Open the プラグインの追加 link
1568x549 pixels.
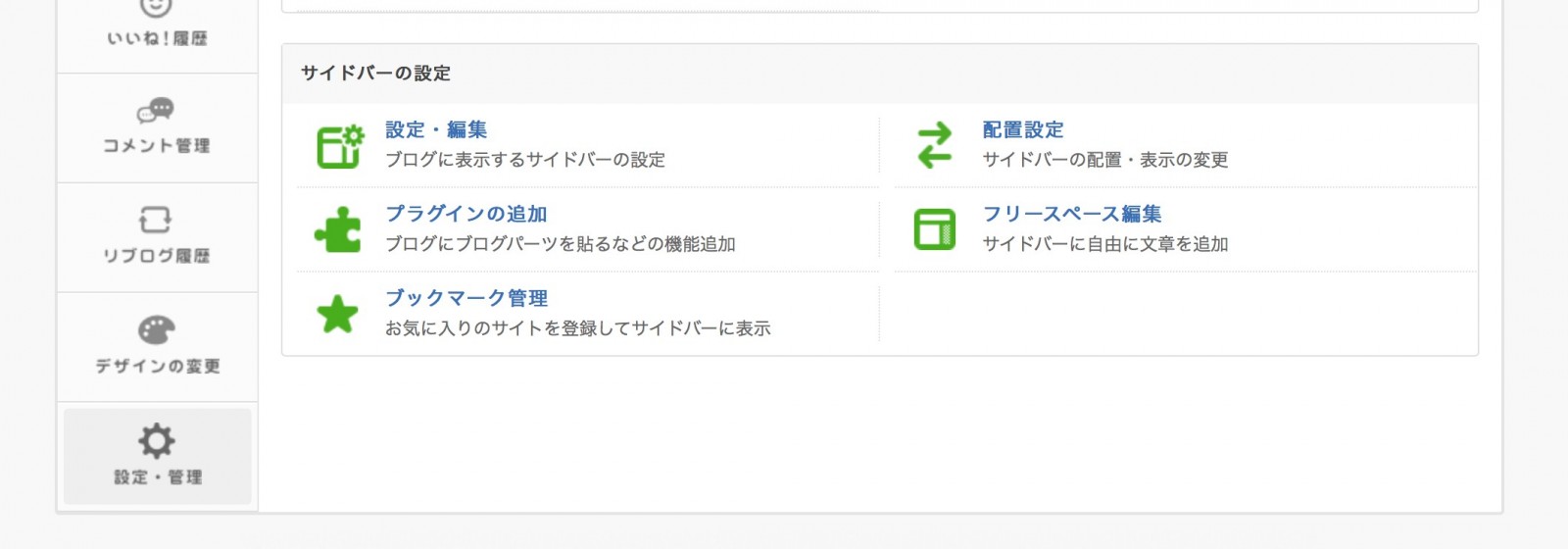(x=466, y=214)
